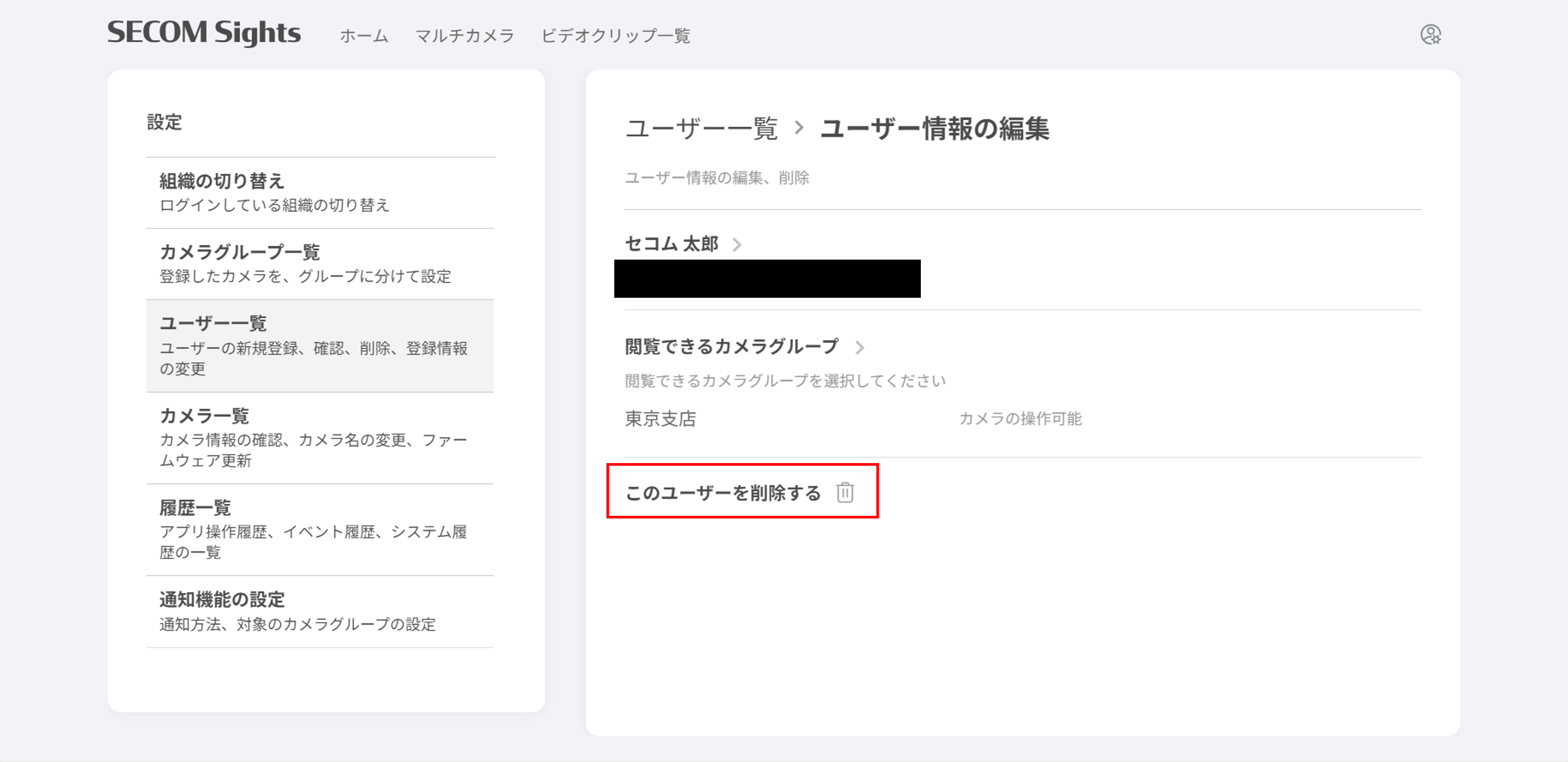
Task: Expand the chevron next to セコム 太郎
Action: (737, 245)
